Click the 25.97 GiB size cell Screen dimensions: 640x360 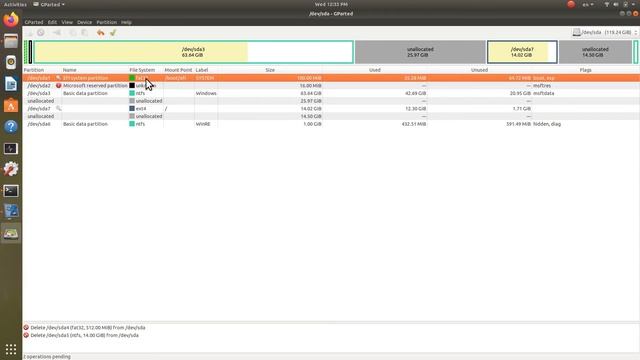(x=311, y=101)
